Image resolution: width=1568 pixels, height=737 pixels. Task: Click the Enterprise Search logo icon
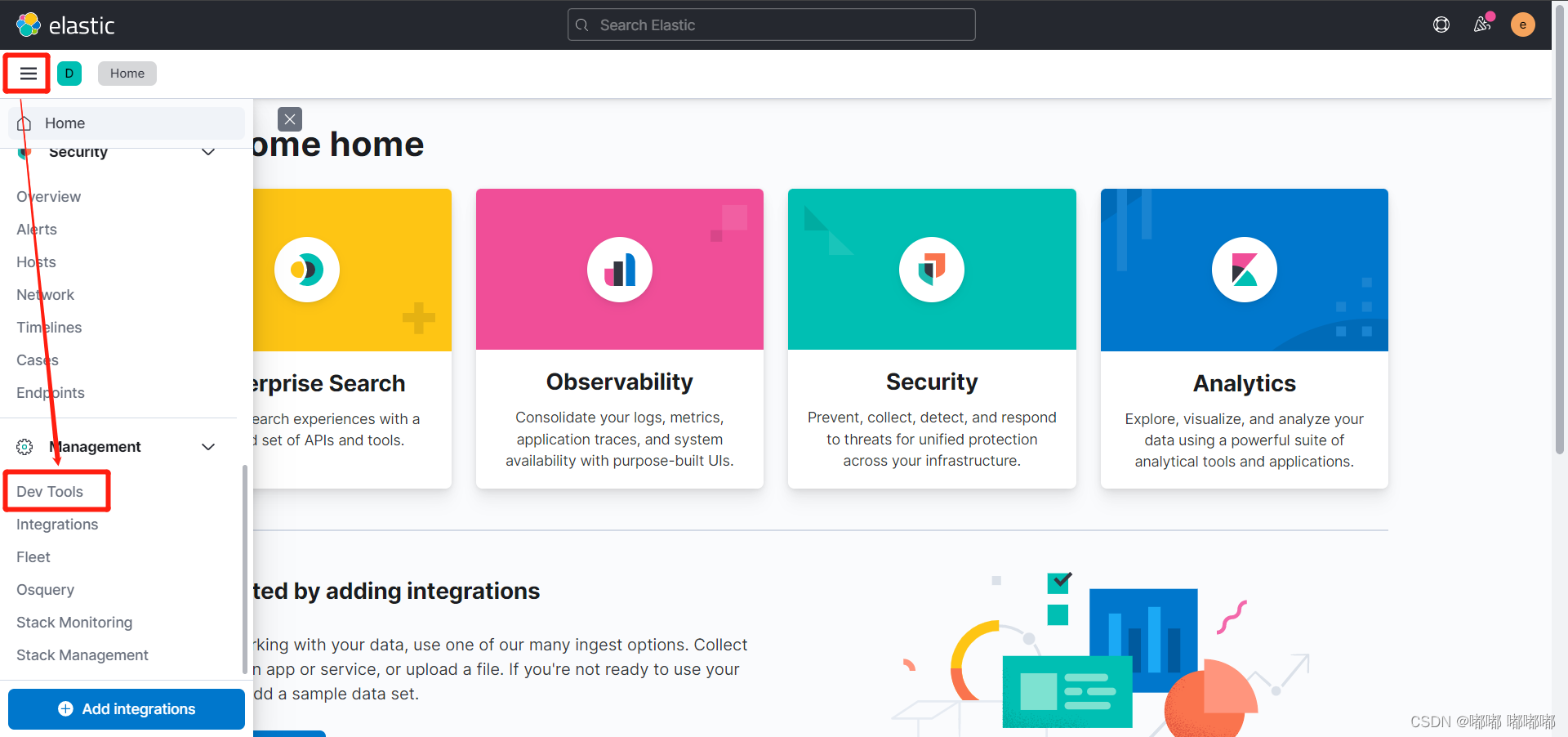pos(307,270)
